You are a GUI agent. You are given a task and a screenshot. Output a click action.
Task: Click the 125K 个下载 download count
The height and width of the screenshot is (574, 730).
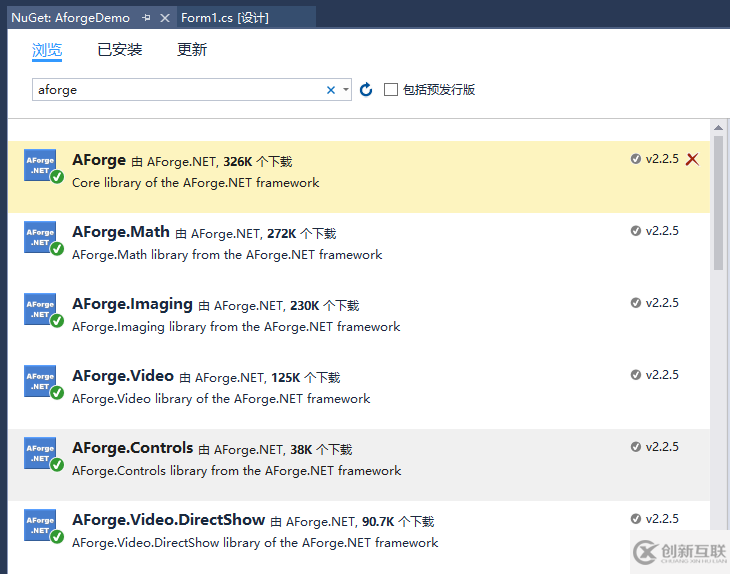(x=306, y=378)
